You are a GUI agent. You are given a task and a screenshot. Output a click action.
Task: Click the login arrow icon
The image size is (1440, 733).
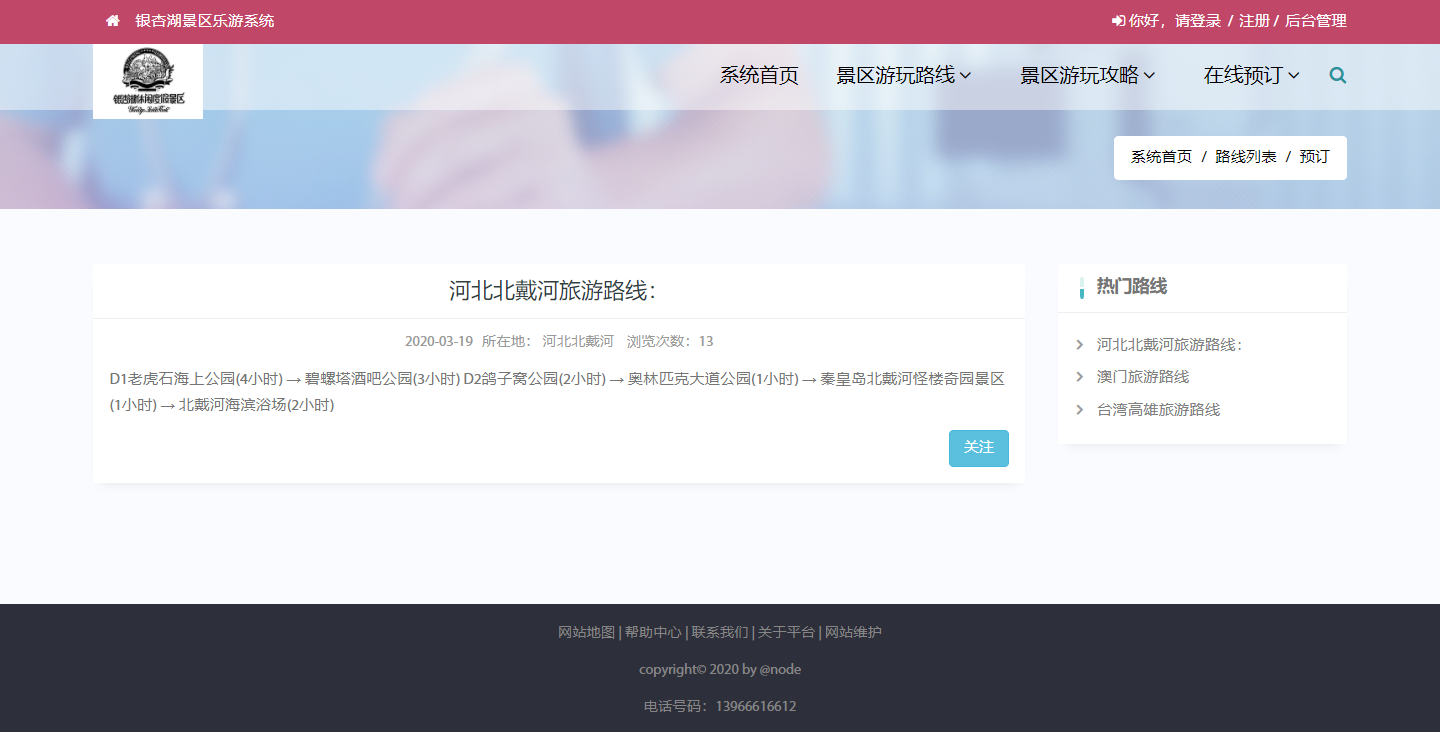(x=1118, y=21)
